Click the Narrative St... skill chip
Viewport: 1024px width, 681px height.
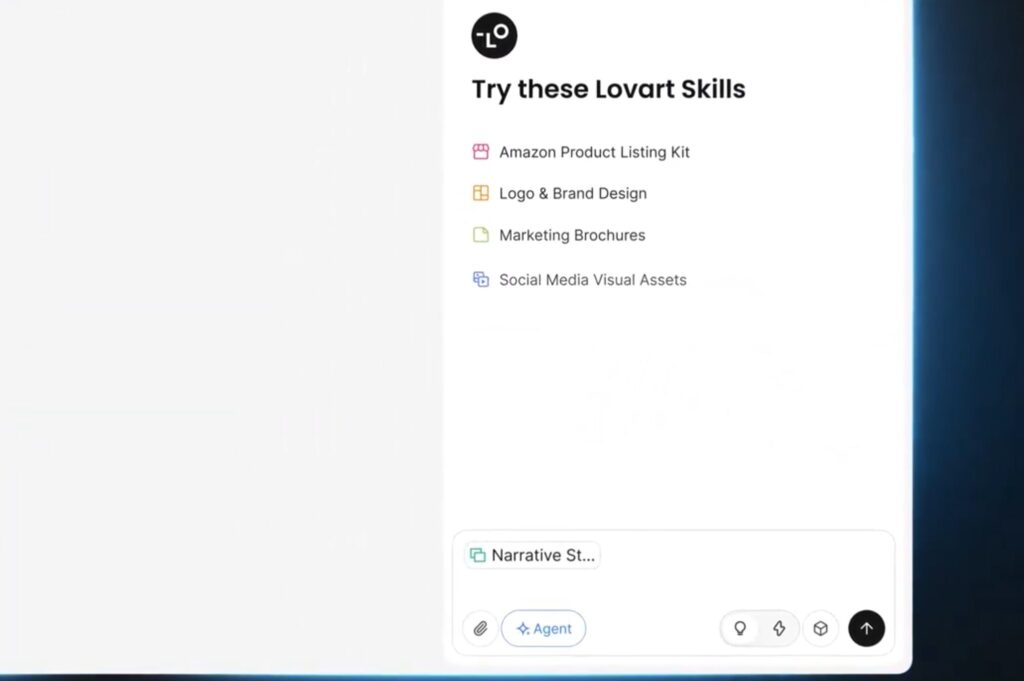coord(533,555)
